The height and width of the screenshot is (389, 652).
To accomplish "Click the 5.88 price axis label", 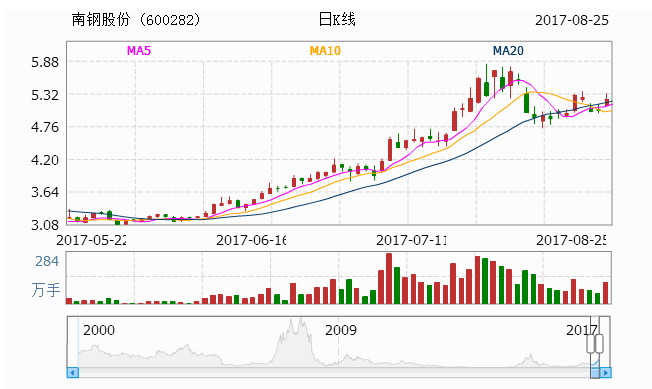I will tap(45, 62).
